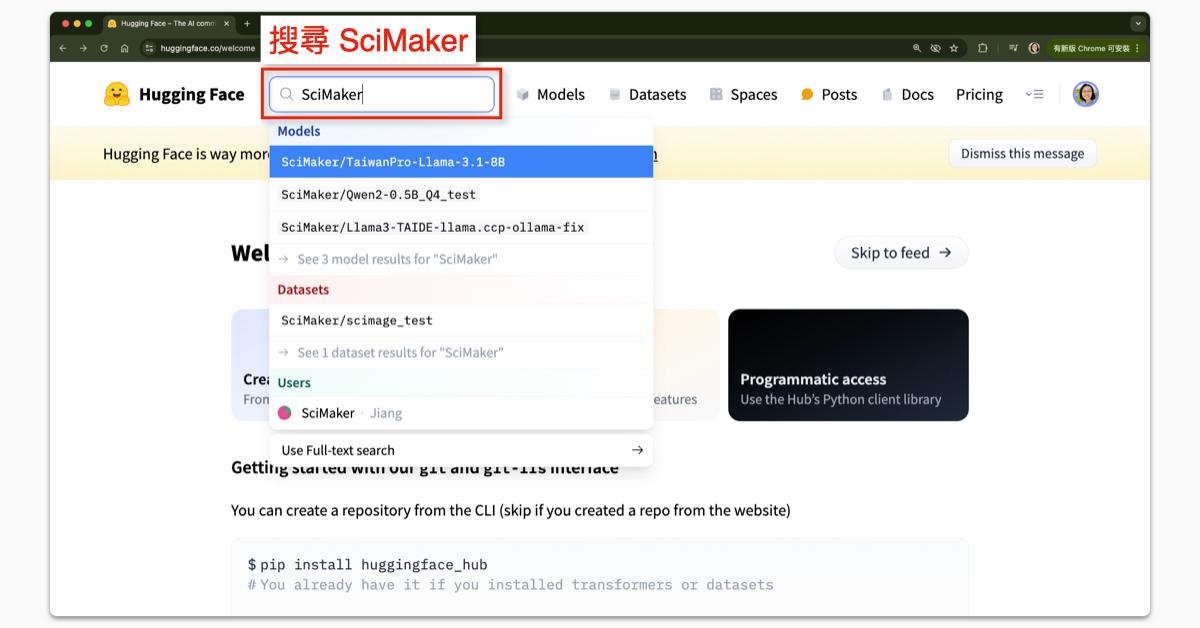
Task: Open the Docs nav item
Action: [907, 94]
